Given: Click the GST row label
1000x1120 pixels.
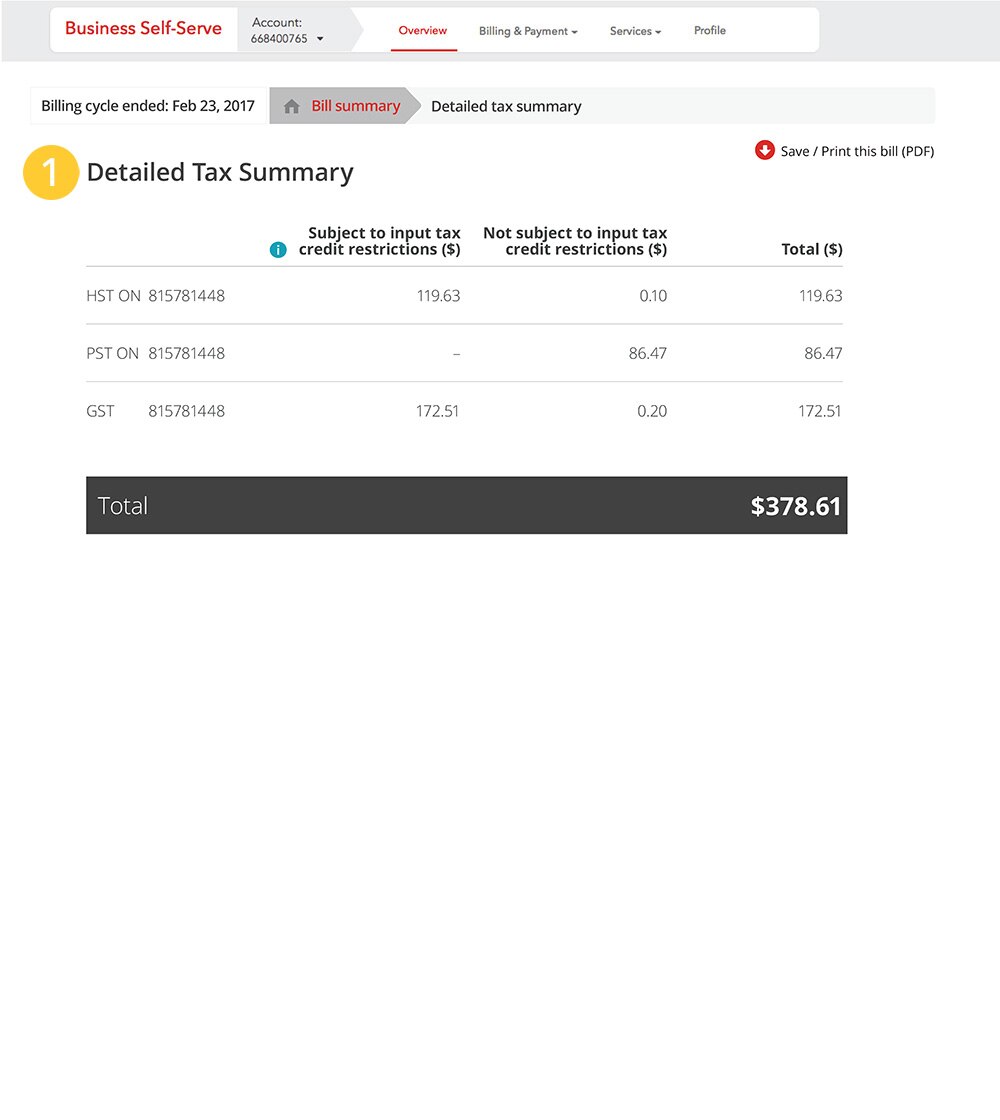Looking at the screenshot, I should click(101, 411).
